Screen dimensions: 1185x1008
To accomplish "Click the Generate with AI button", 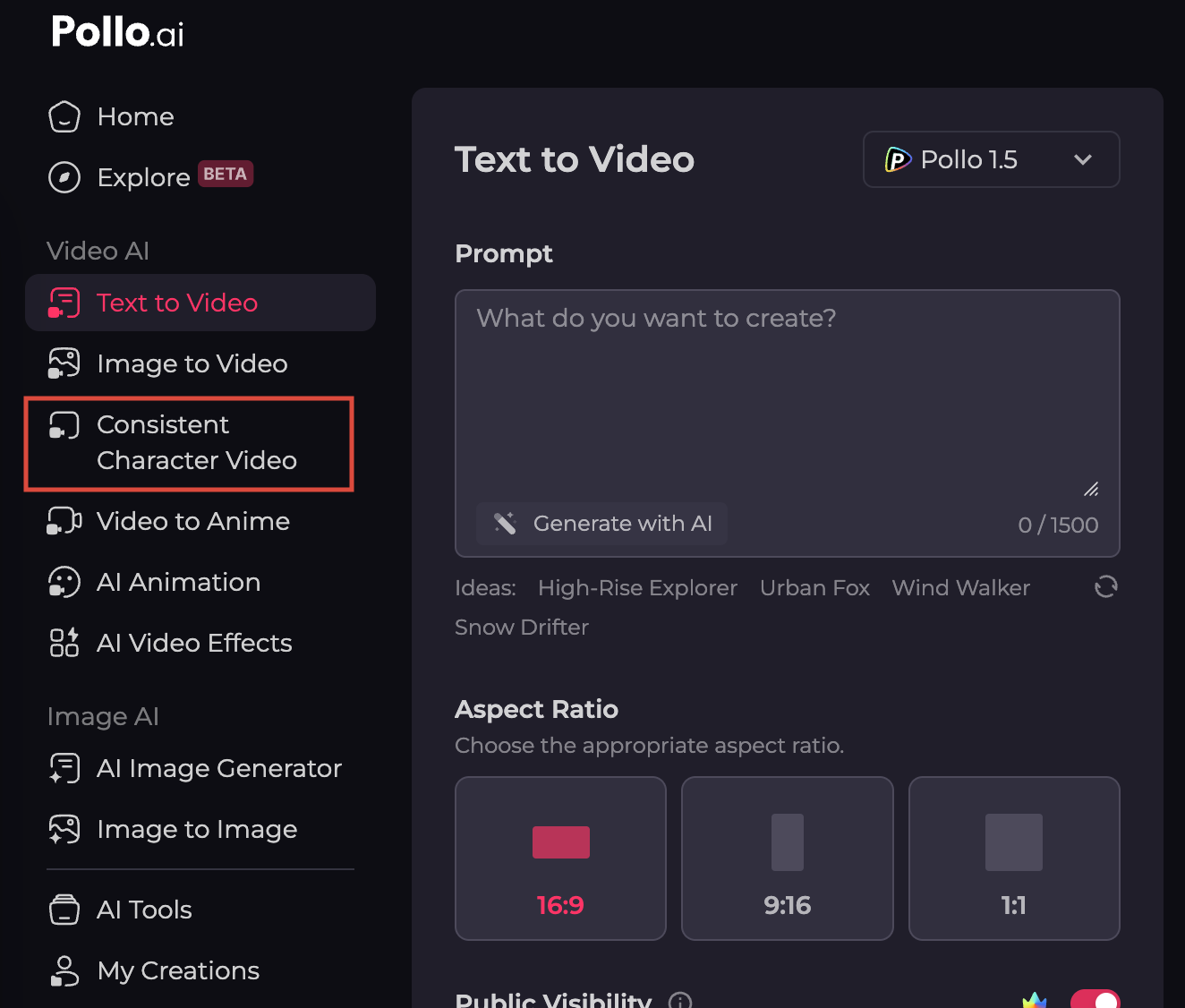I will pyautogui.click(x=601, y=524).
